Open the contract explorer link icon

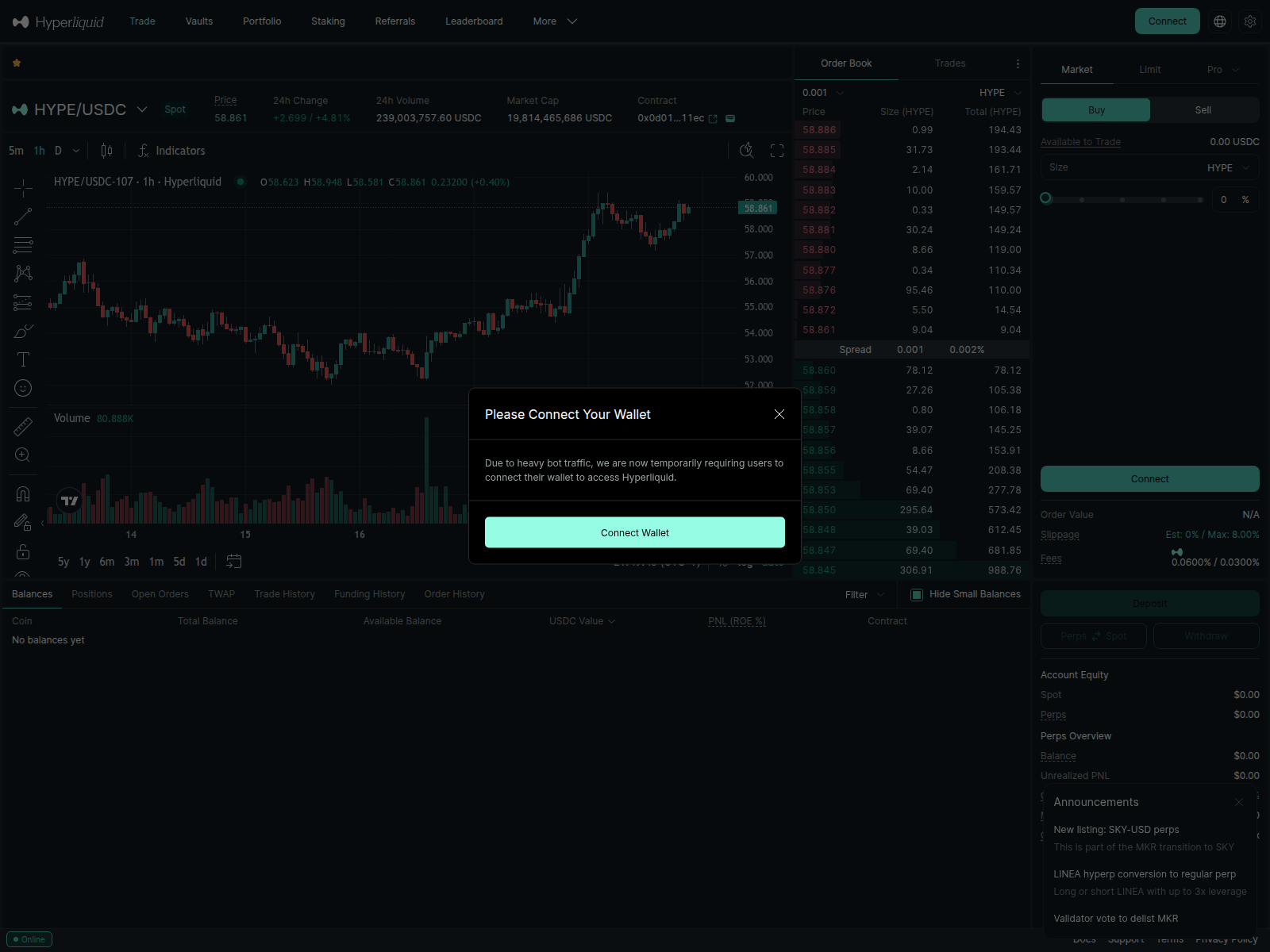pyautogui.click(x=713, y=118)
